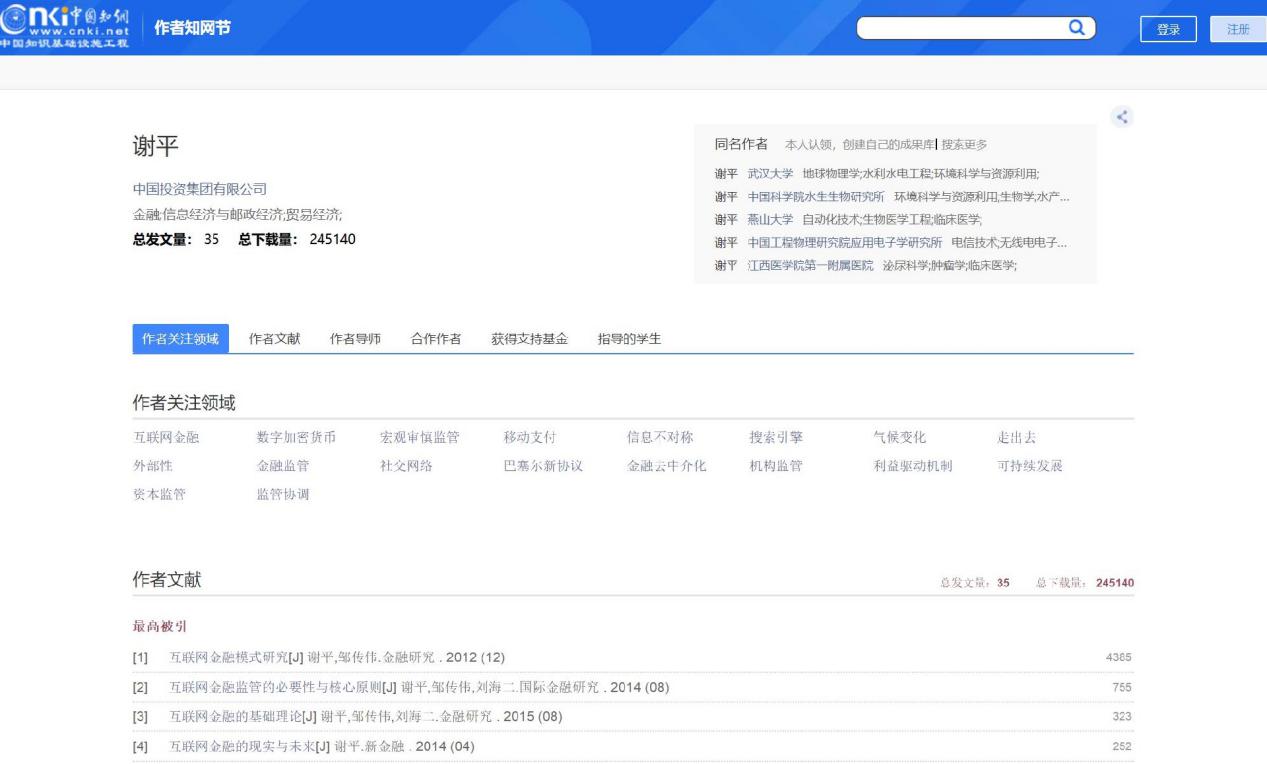The width and height of the screenshot is (1267, 764).
Task: Click the share icon
Action: (1122, 117)
